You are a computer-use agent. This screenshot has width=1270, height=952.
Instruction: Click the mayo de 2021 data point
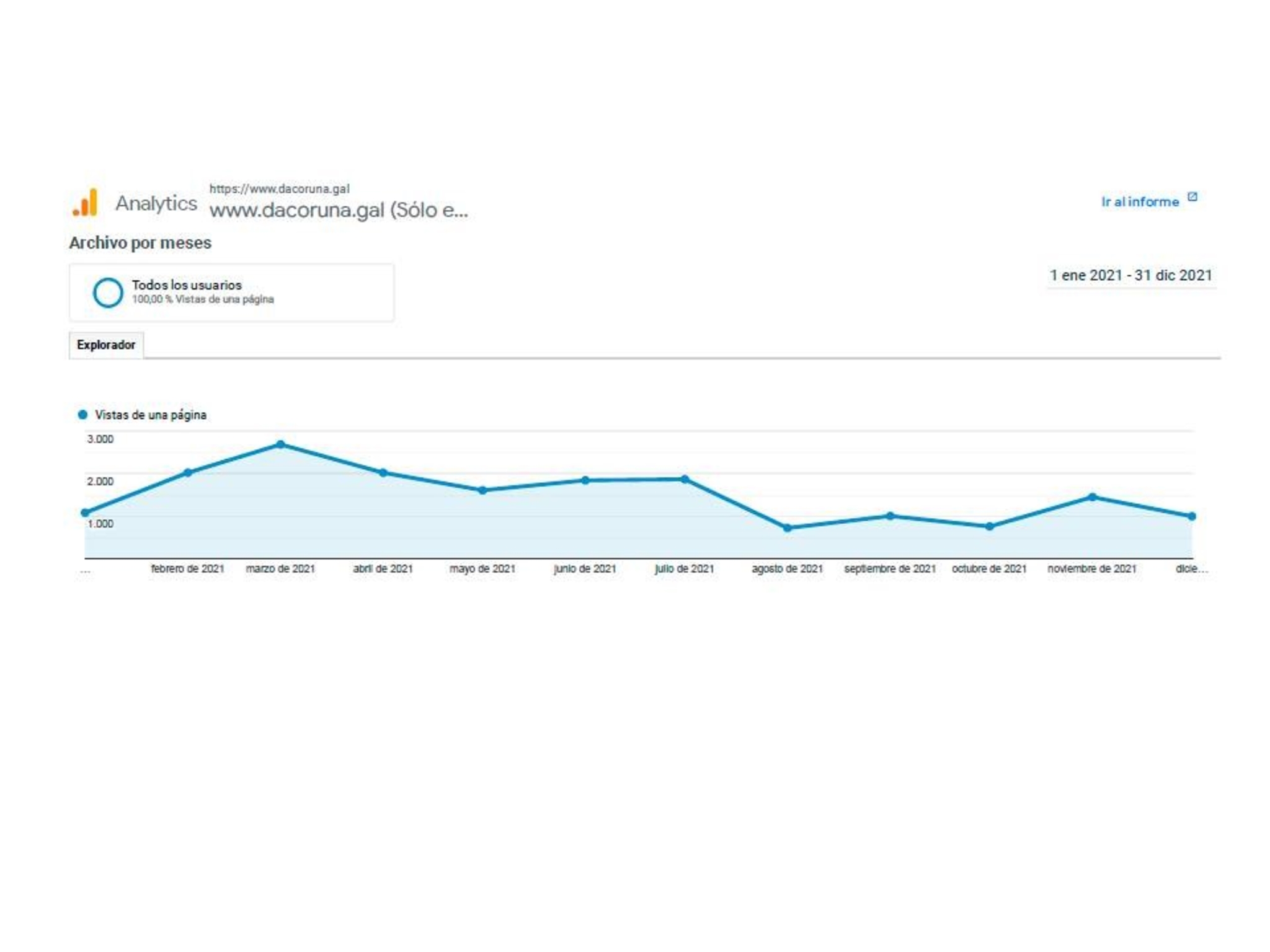pyautogui.click(x=482, y=490)
